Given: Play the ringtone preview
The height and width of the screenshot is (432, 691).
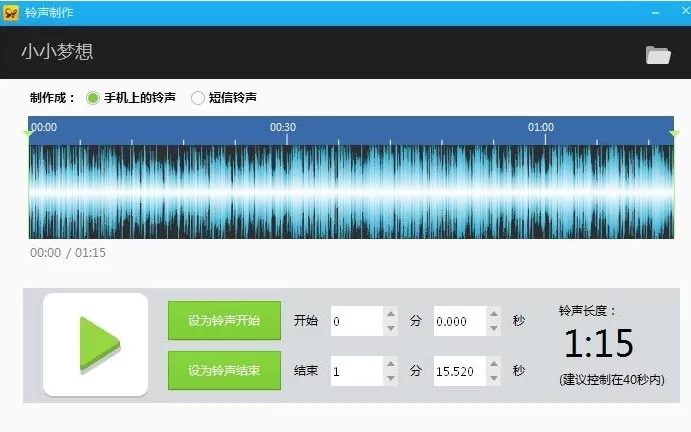Looking at the screenshot, I should [x=96, y=344].
